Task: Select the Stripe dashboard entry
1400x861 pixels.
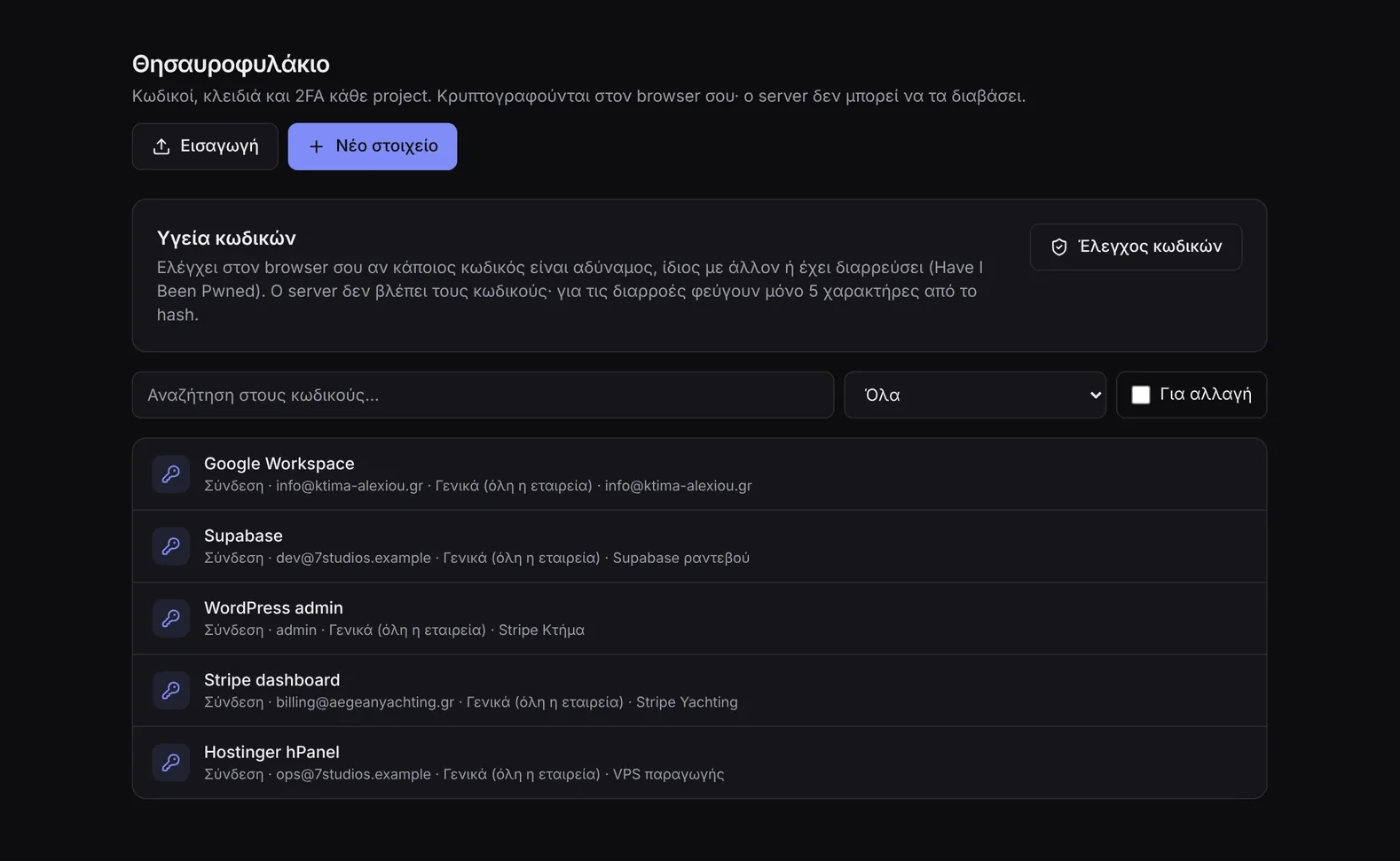Action: pos(699,691)
